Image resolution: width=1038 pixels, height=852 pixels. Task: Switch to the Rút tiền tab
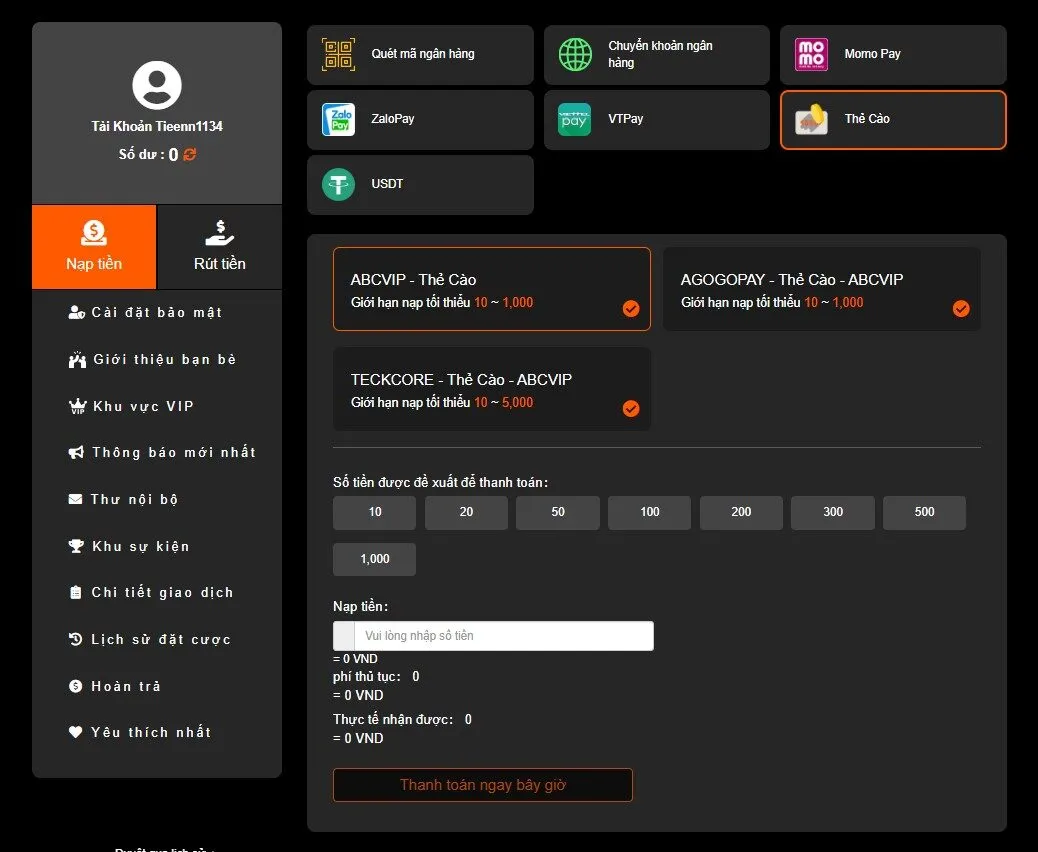pos(219,247)
